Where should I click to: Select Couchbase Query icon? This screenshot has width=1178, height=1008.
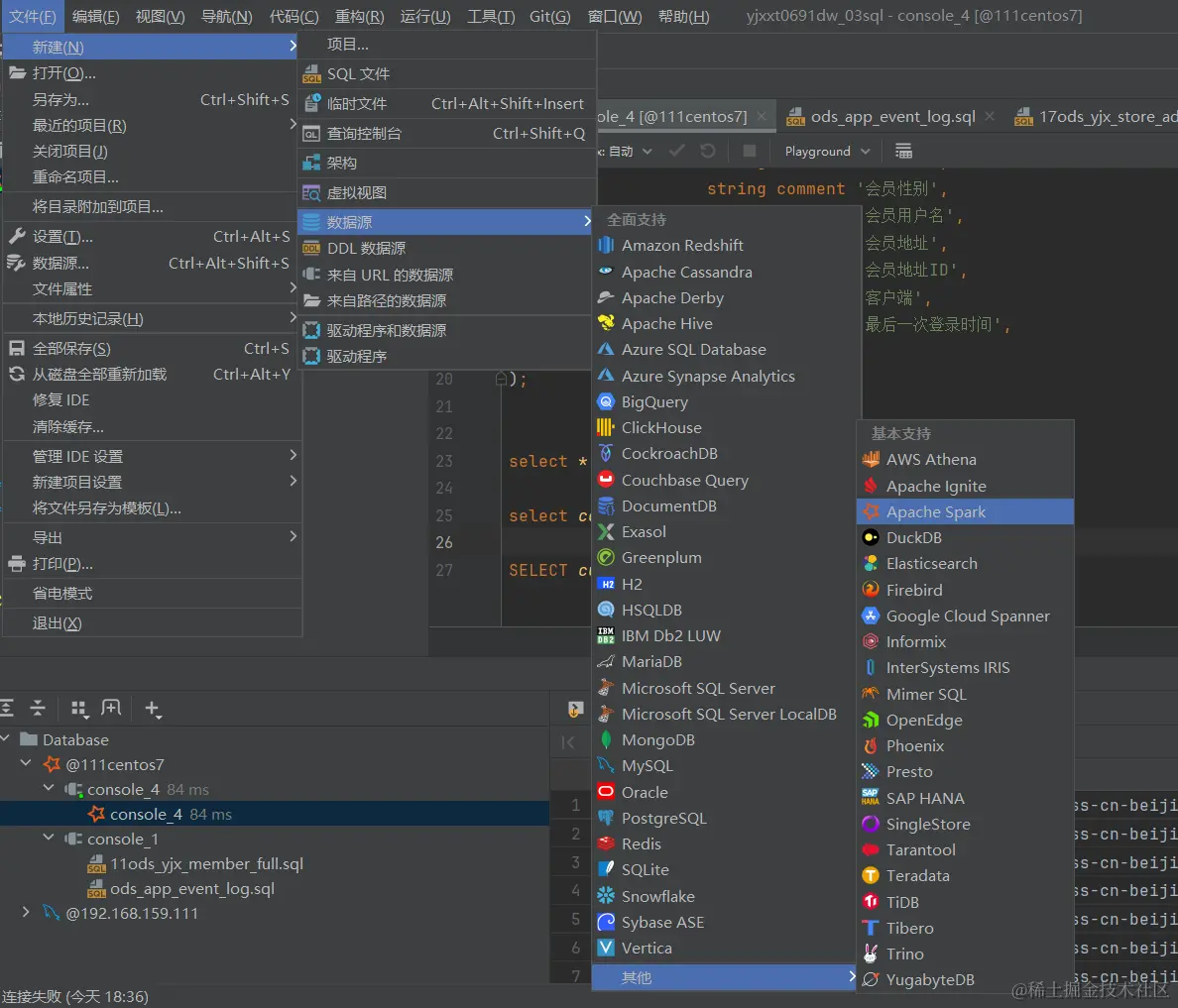[x=606, y=479]
